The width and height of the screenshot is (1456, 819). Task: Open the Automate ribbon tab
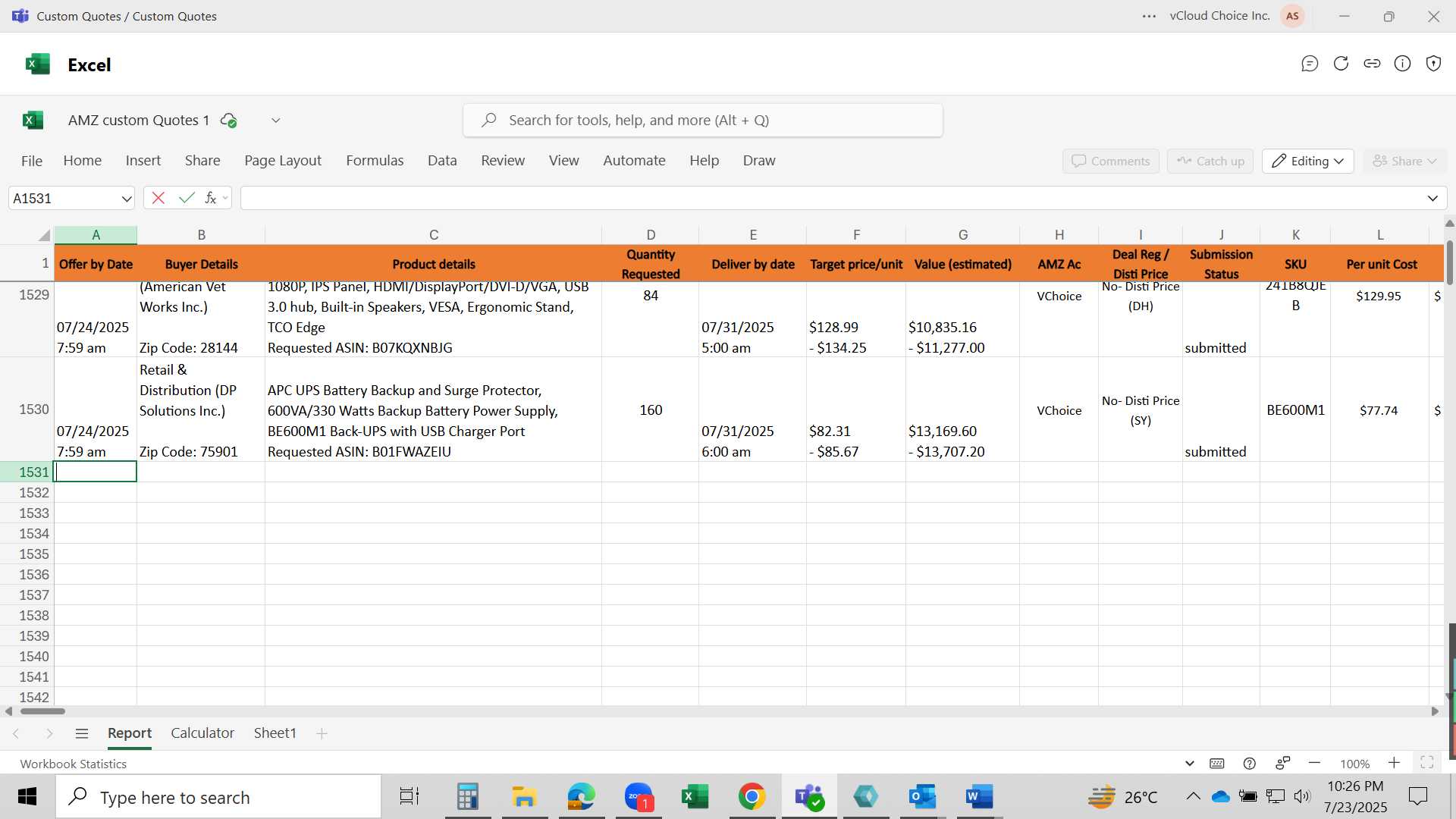(x=634, y=161)
